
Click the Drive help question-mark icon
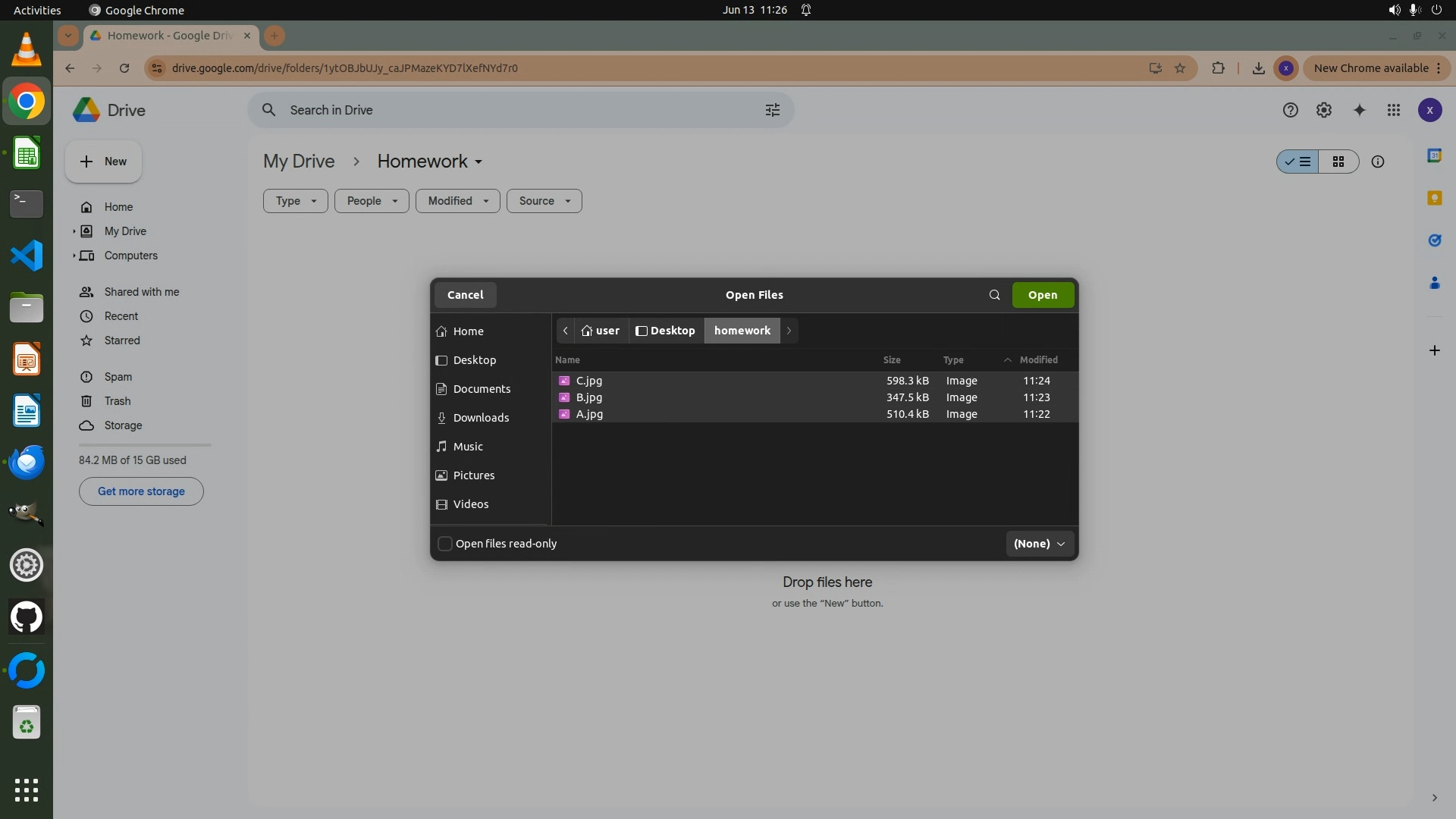click(x=1290, y=110)
